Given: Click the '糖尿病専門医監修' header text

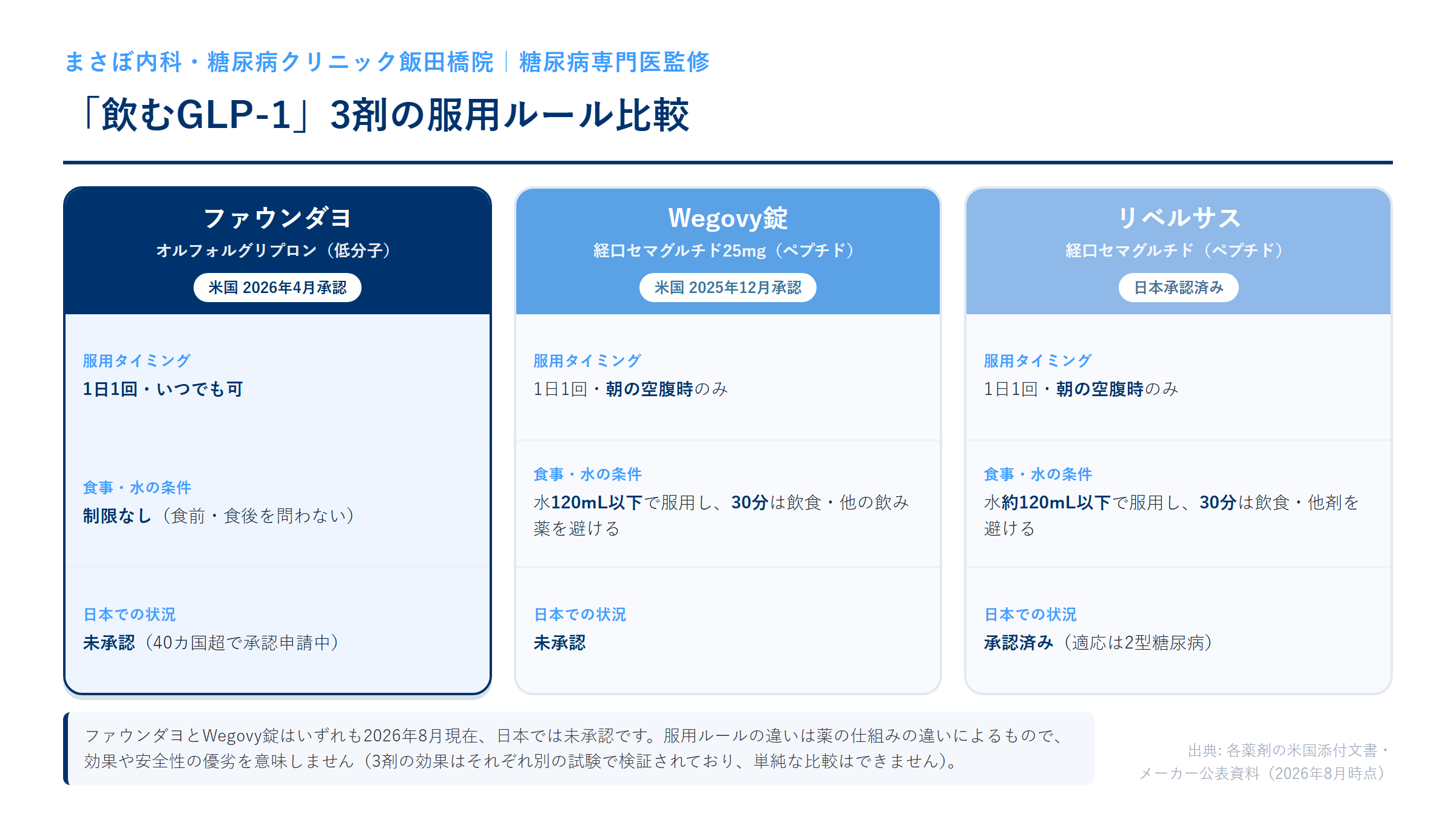Looking at the screenshot, I should (x=614, y=62).
